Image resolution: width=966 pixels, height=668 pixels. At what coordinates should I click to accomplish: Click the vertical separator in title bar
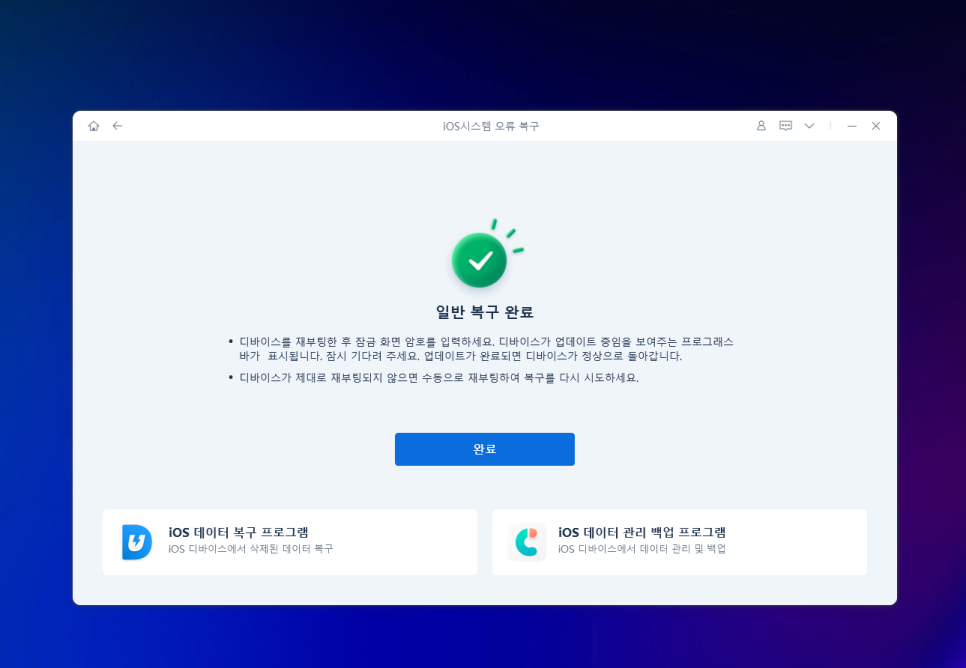click(830, 126)
